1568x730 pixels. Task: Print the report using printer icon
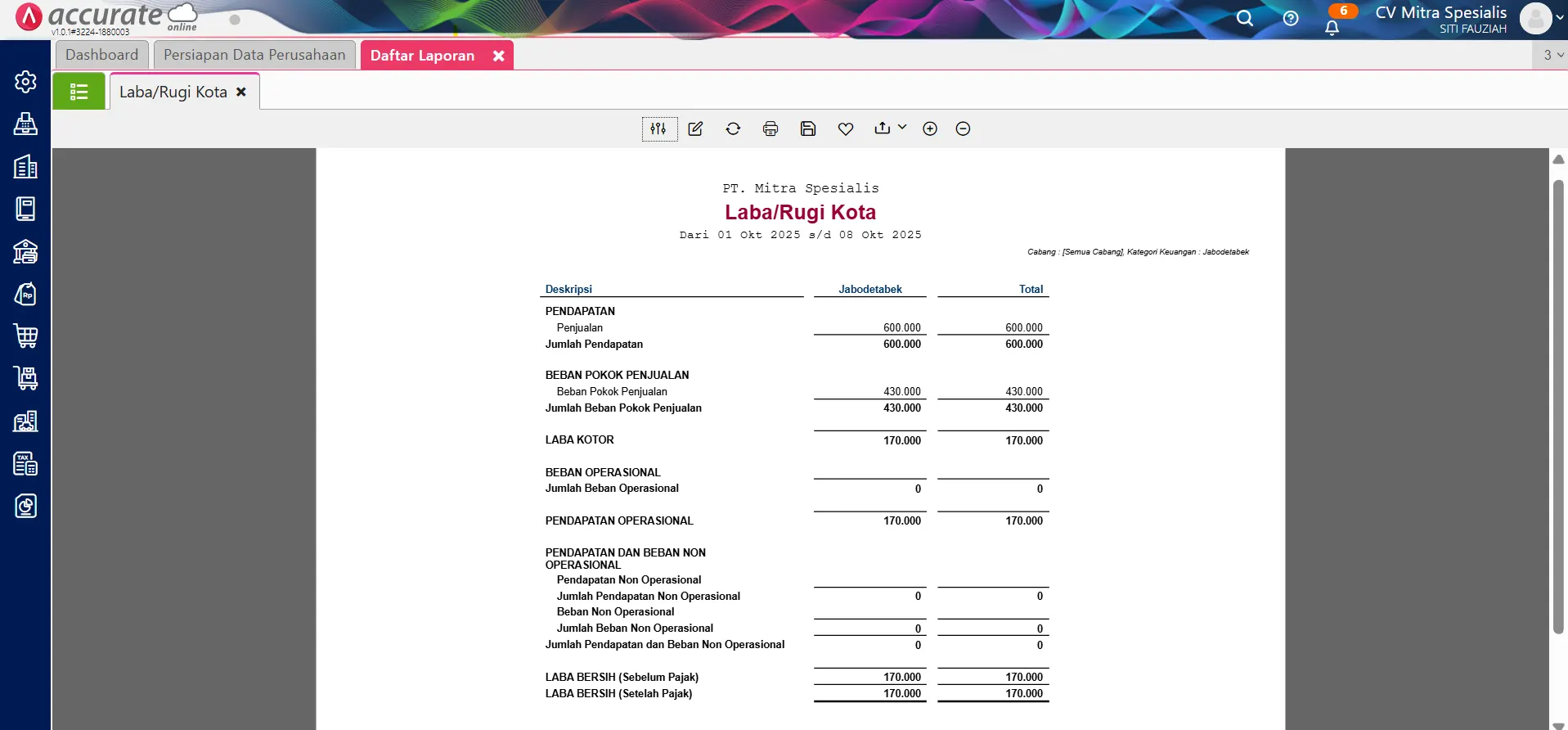tap(771, 128)
